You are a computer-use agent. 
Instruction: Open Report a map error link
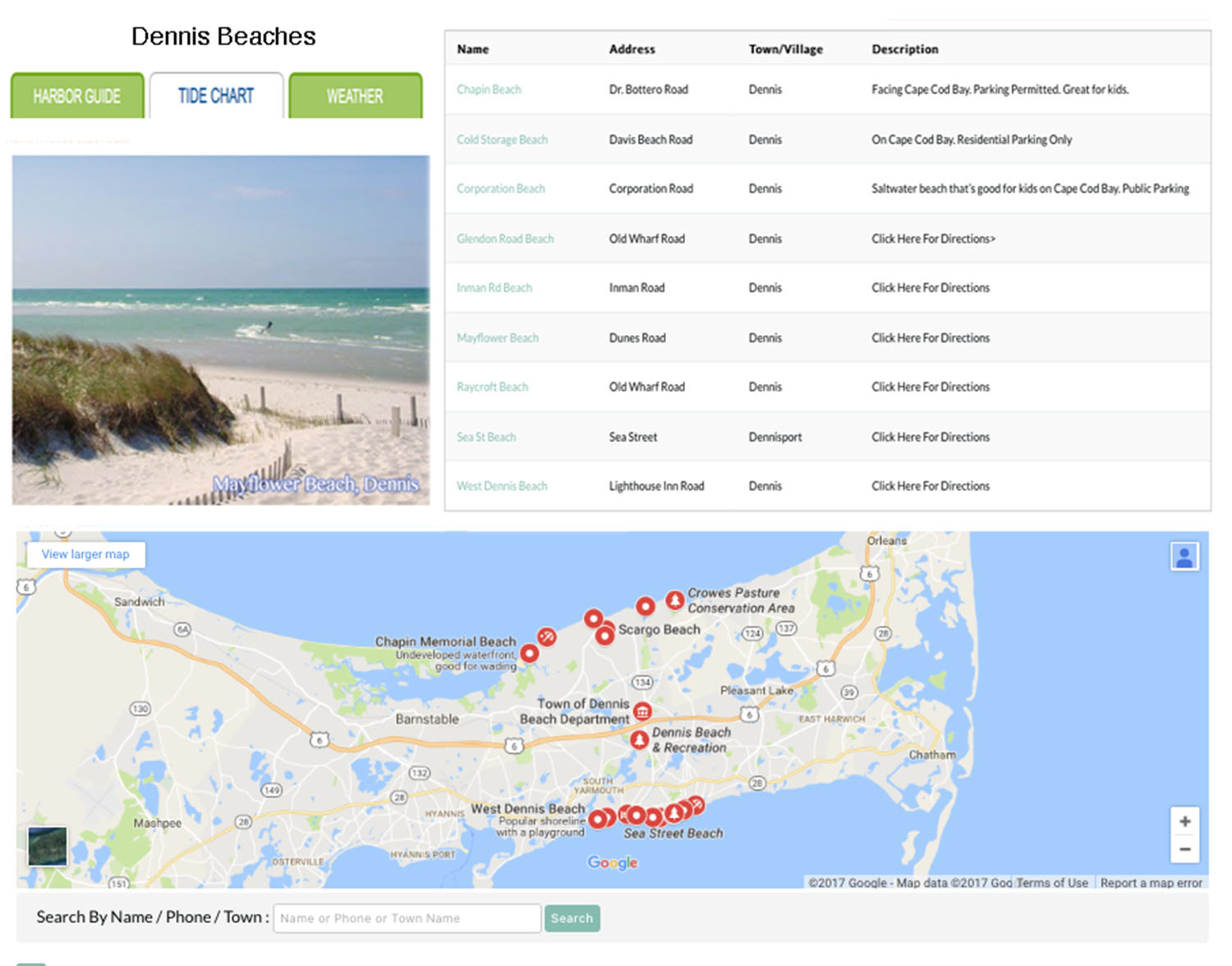[x=1151, y=883]
